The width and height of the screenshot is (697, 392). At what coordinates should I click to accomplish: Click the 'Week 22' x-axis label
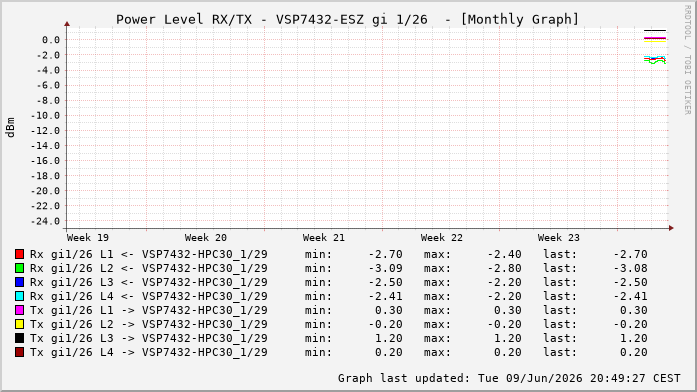click(441, 238)
